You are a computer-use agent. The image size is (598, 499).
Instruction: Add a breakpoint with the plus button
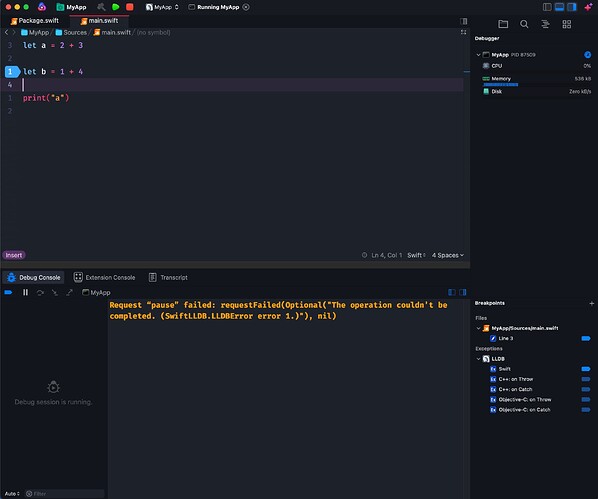pyautogui.click(x=592, y=303)
